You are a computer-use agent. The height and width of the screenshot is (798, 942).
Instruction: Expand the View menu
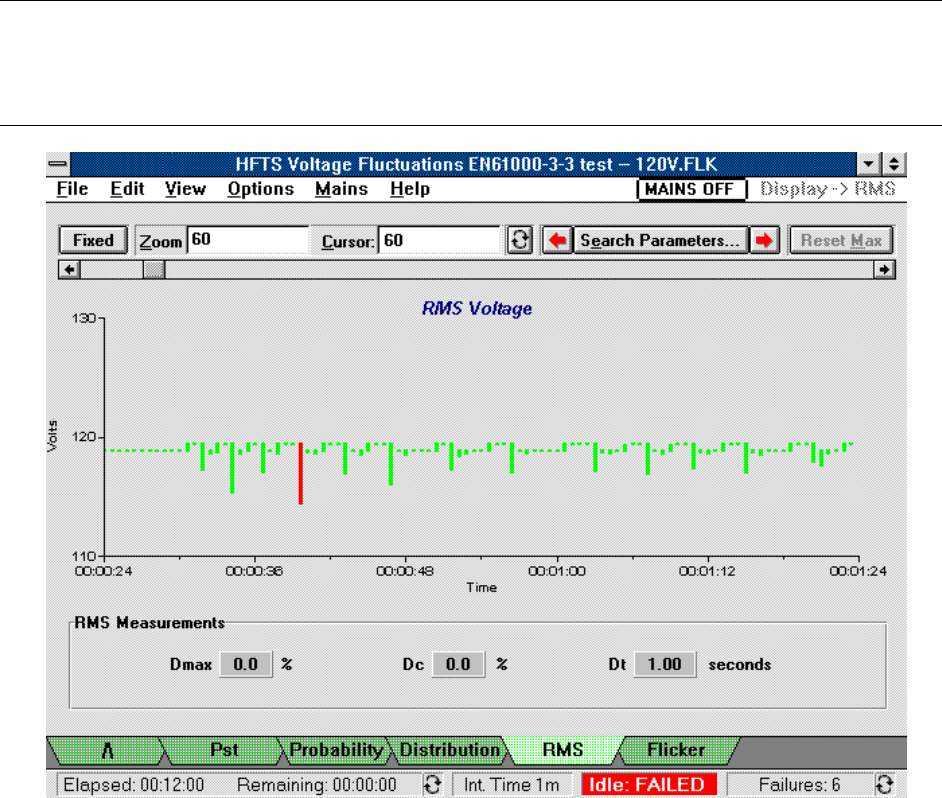pyautogui.click(x=185, y=189)
